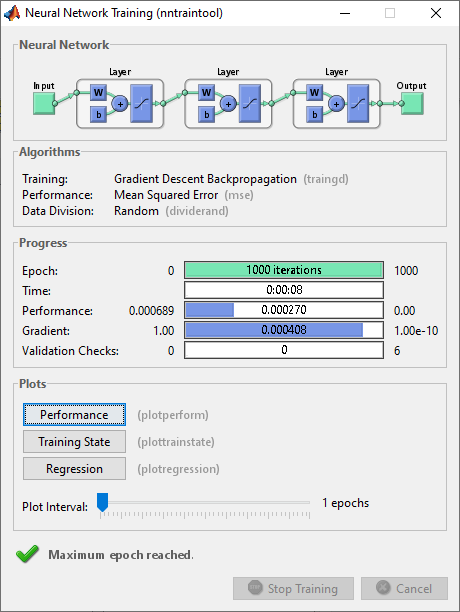
Task: Click the Cancel button
Action: click(404, 589)
